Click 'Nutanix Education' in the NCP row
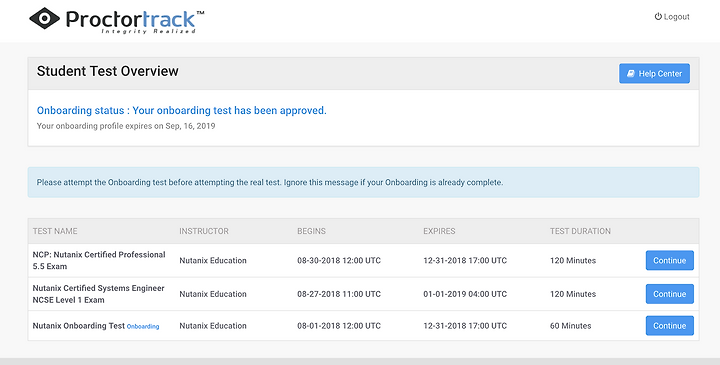The width and height of the screenshot is (720, 365). [x=213, y=260]
